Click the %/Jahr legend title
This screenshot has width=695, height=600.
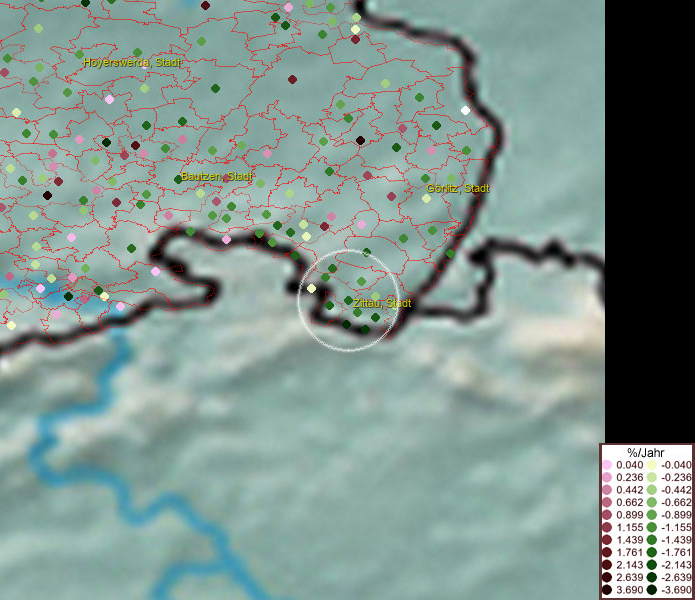646,452
